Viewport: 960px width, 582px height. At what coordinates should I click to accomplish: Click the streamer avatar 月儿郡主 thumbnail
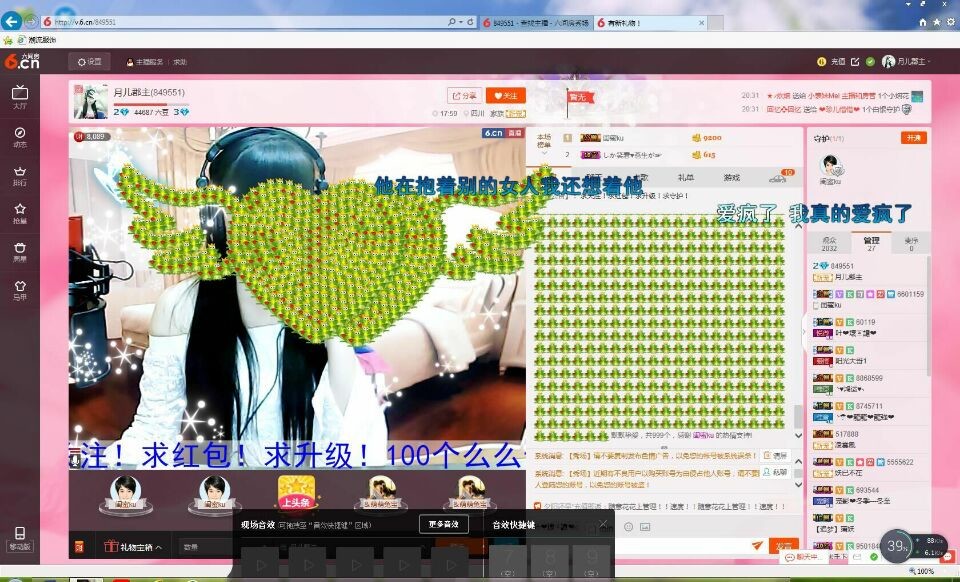point(91,102)
